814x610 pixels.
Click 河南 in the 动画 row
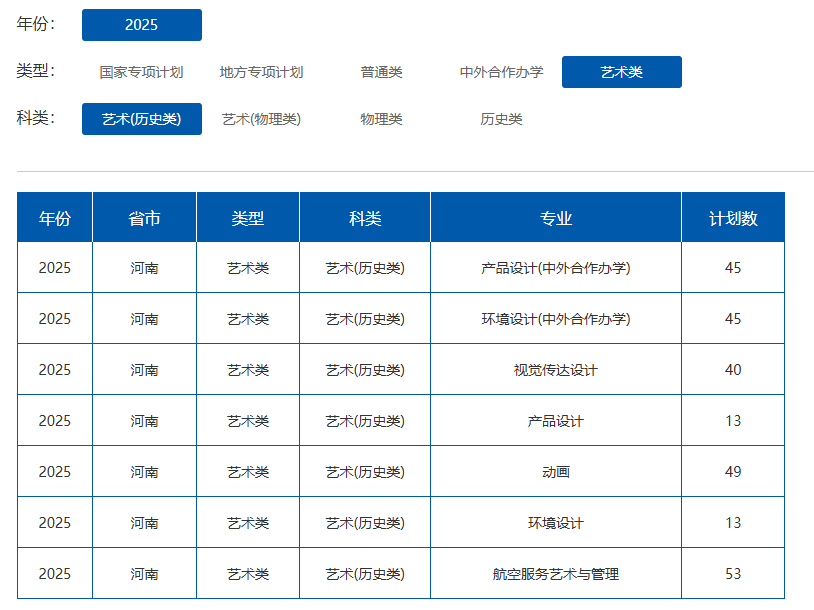coord(144,472)
